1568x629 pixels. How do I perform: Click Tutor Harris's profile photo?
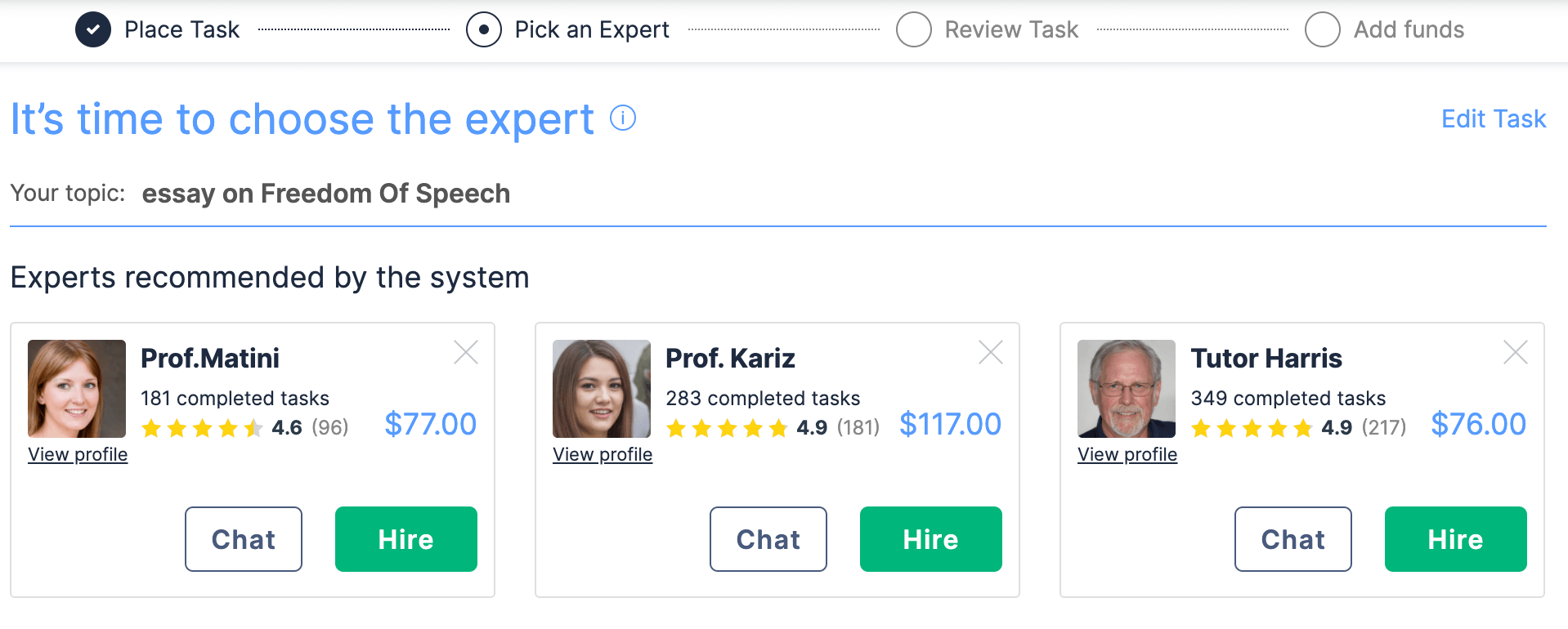coord(1127,389)
